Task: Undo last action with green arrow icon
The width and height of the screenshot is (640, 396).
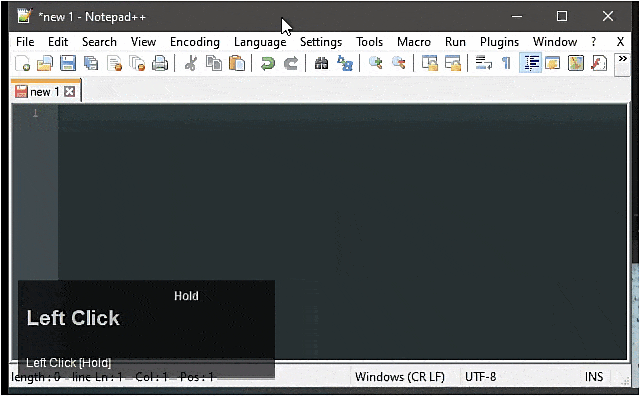Action: 268,64
